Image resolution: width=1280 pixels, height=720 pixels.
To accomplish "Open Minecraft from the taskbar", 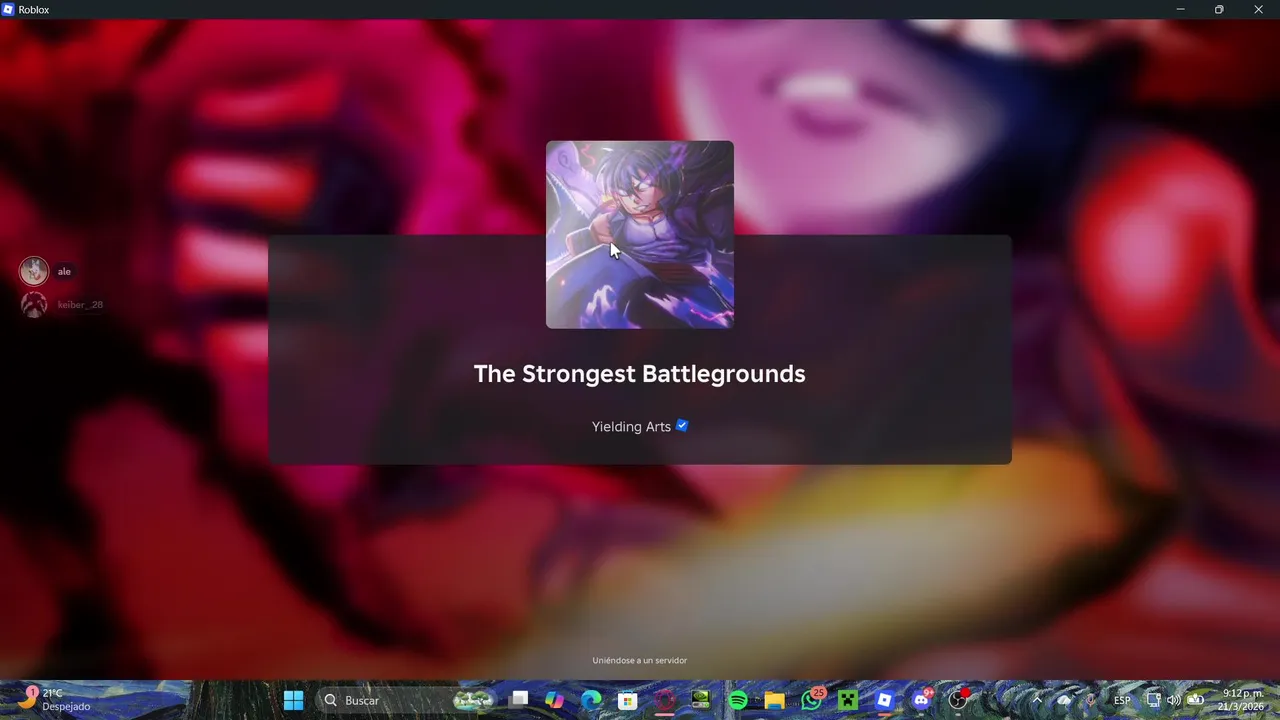I will [848, 700].
